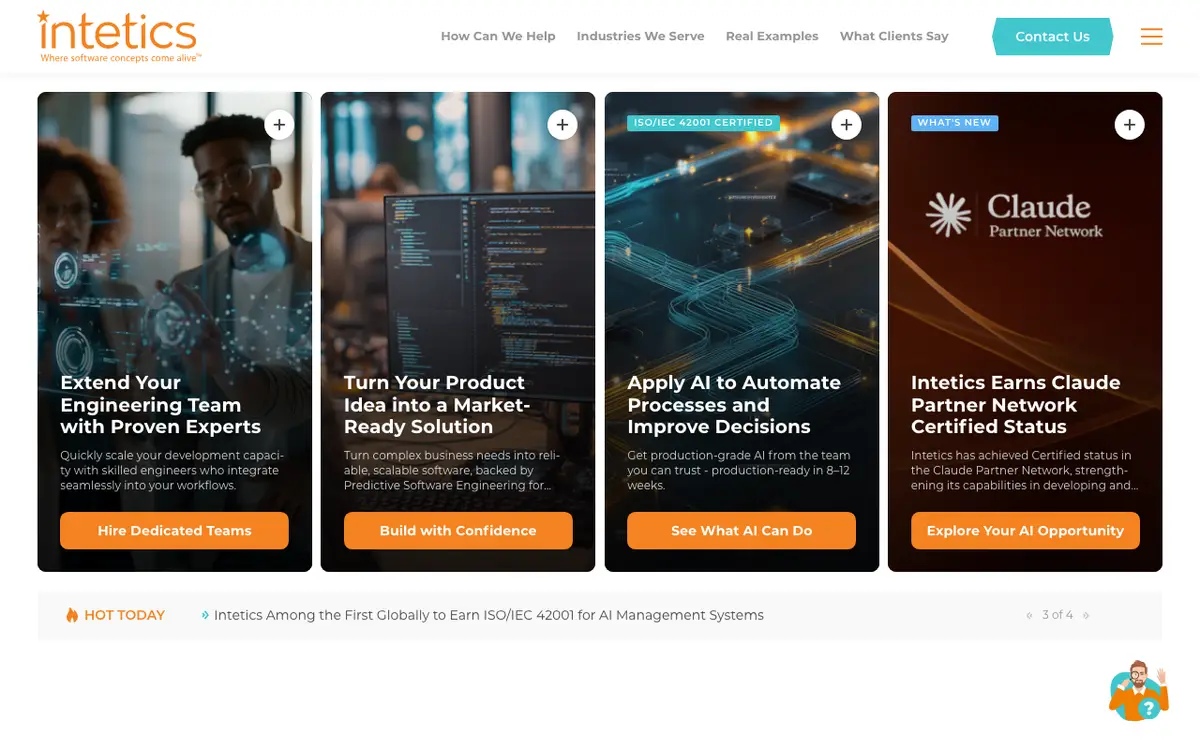Click the Quickly scale your development capacity text
Viewport: 1200px width, 750px height.
point(170,470)
